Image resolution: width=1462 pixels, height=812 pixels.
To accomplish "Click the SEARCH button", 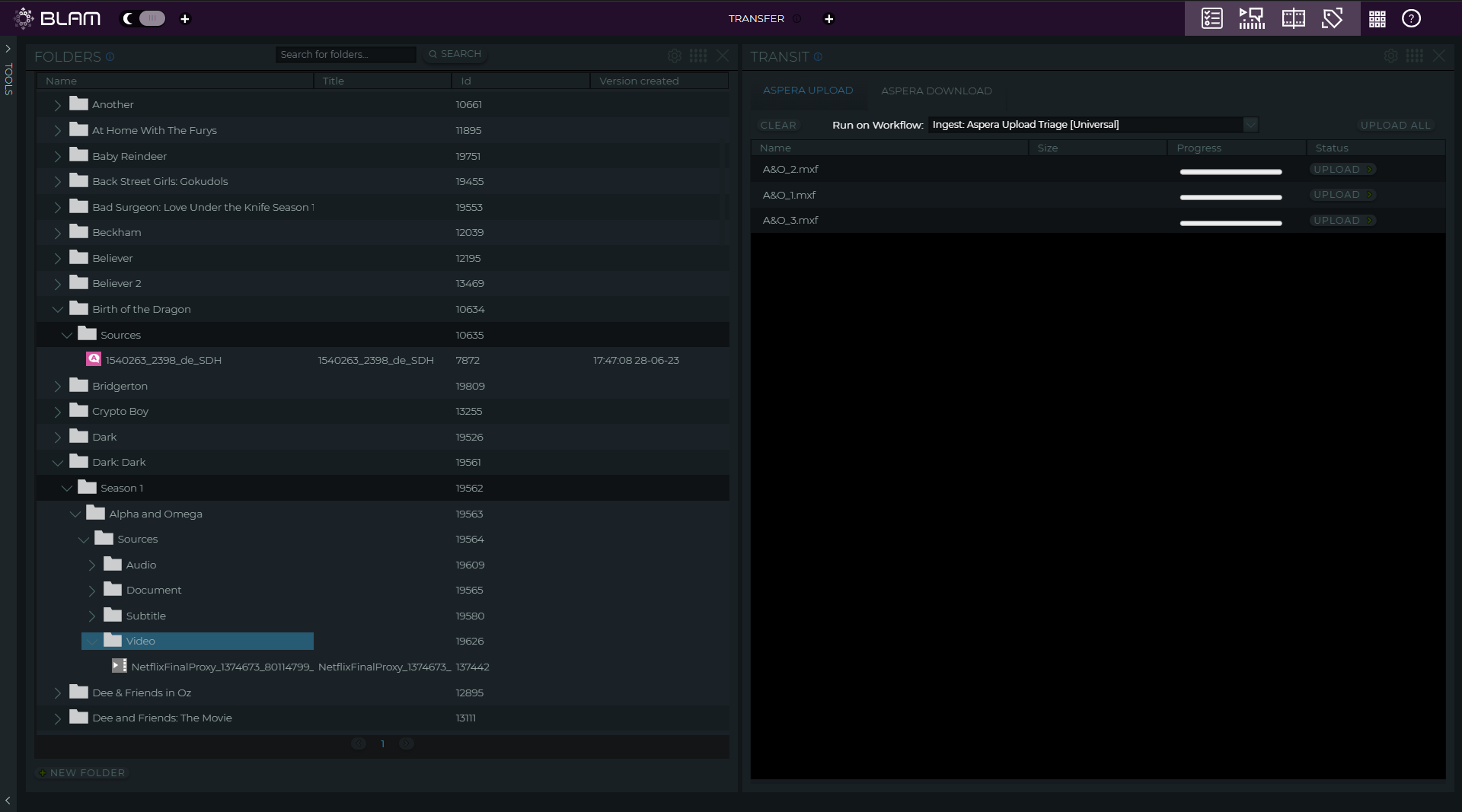I will pos(455,54).
